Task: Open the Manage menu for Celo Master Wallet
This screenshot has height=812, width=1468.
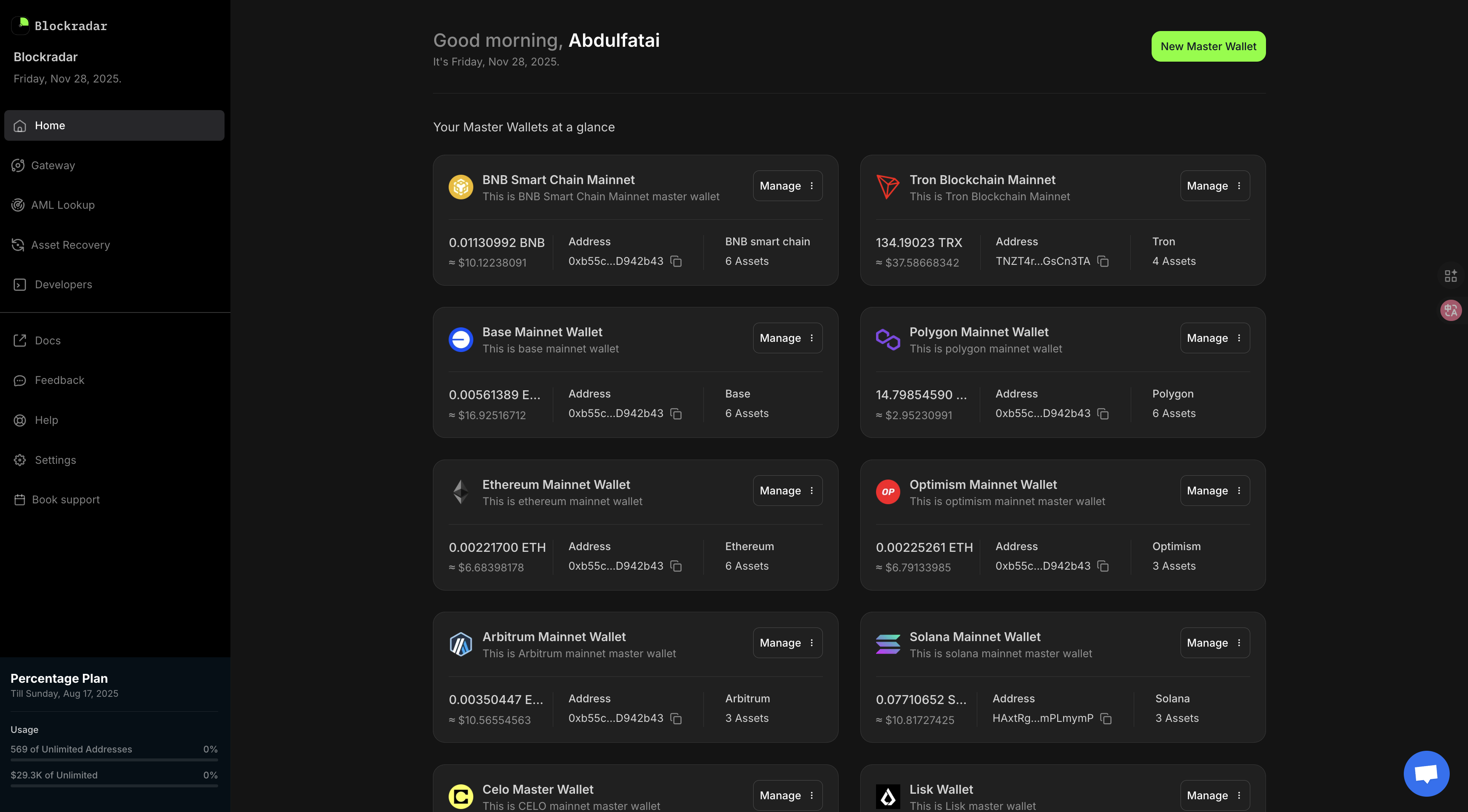Action: pyautogui.click(x=787, y=795)
